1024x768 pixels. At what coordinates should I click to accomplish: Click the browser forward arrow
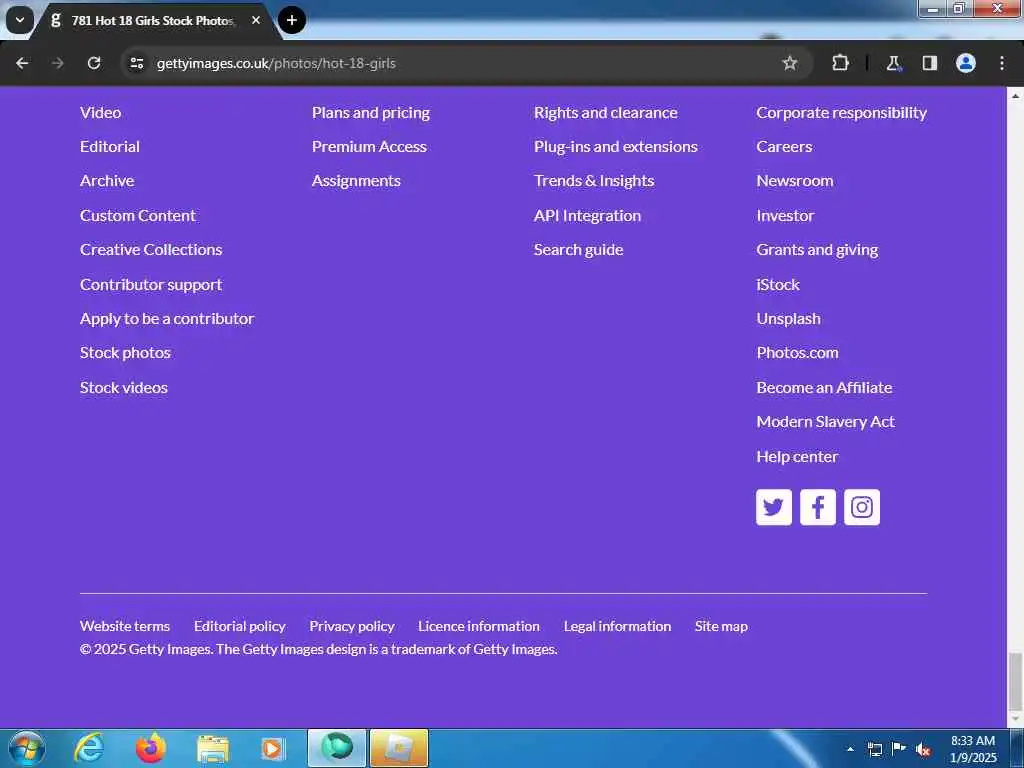click(x=57, y=63)
